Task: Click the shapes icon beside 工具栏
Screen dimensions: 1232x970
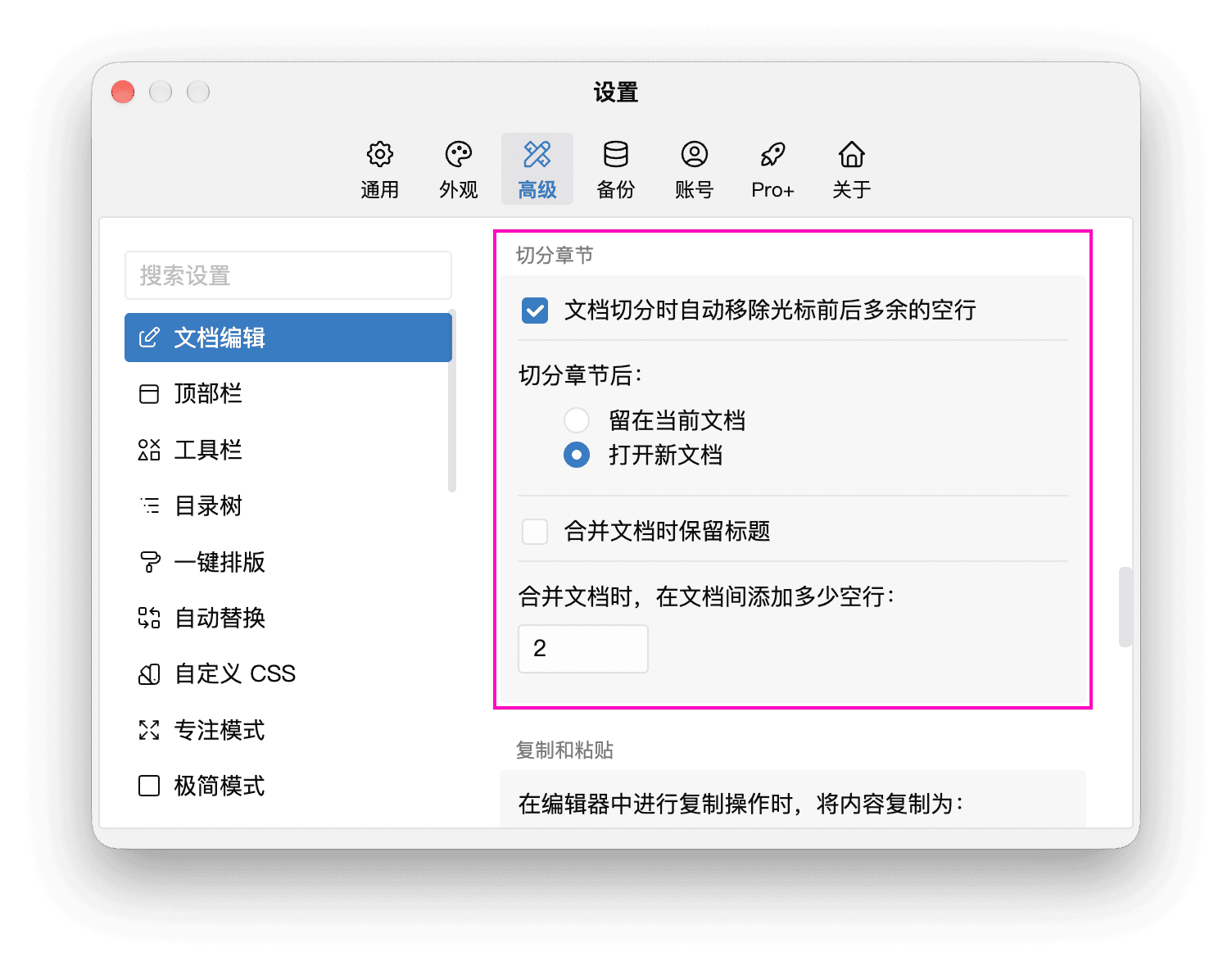Action: click(149, 450)
